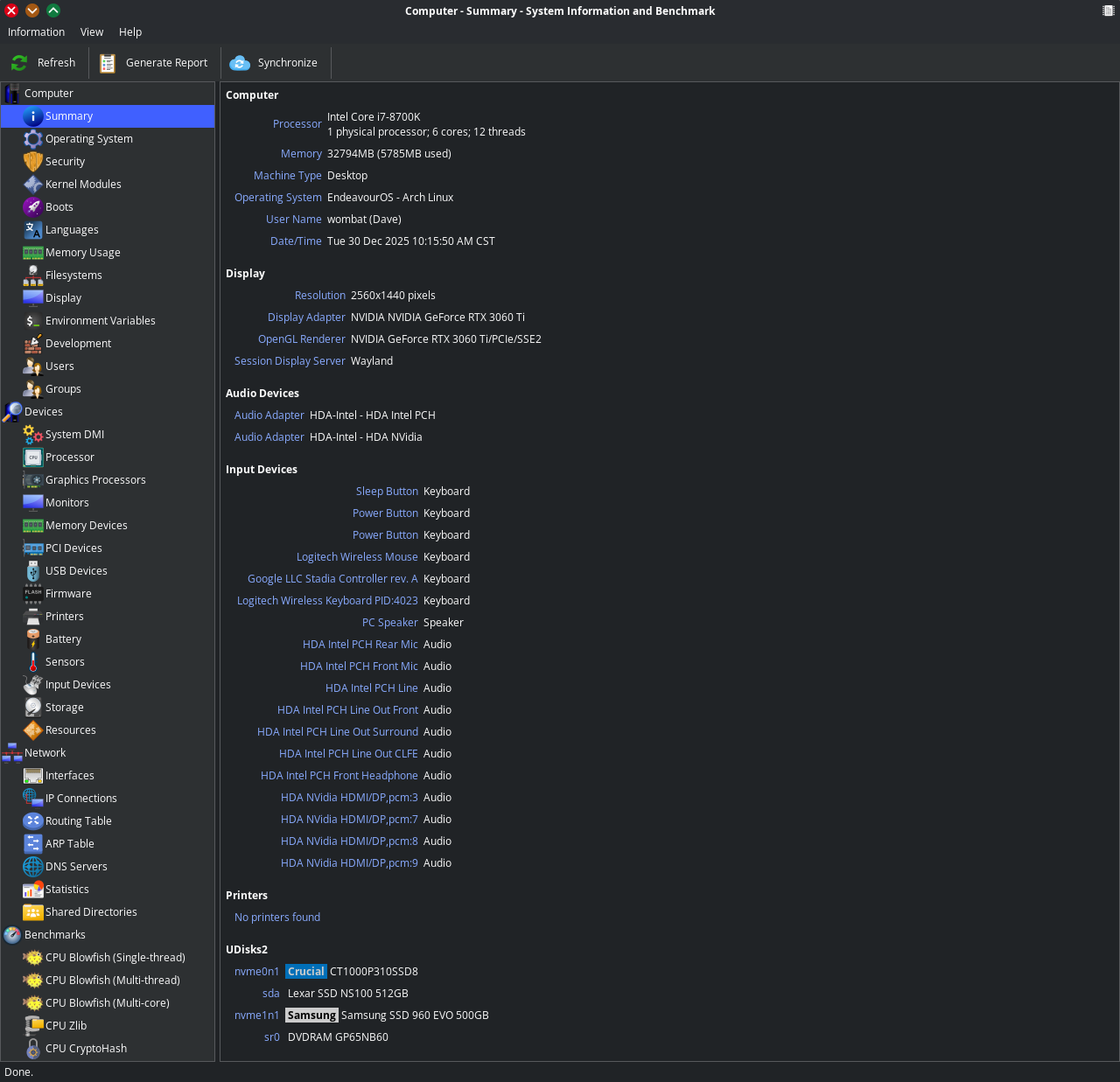
Task: Select the DNS Servers globe icon
Action: [32, 867]
